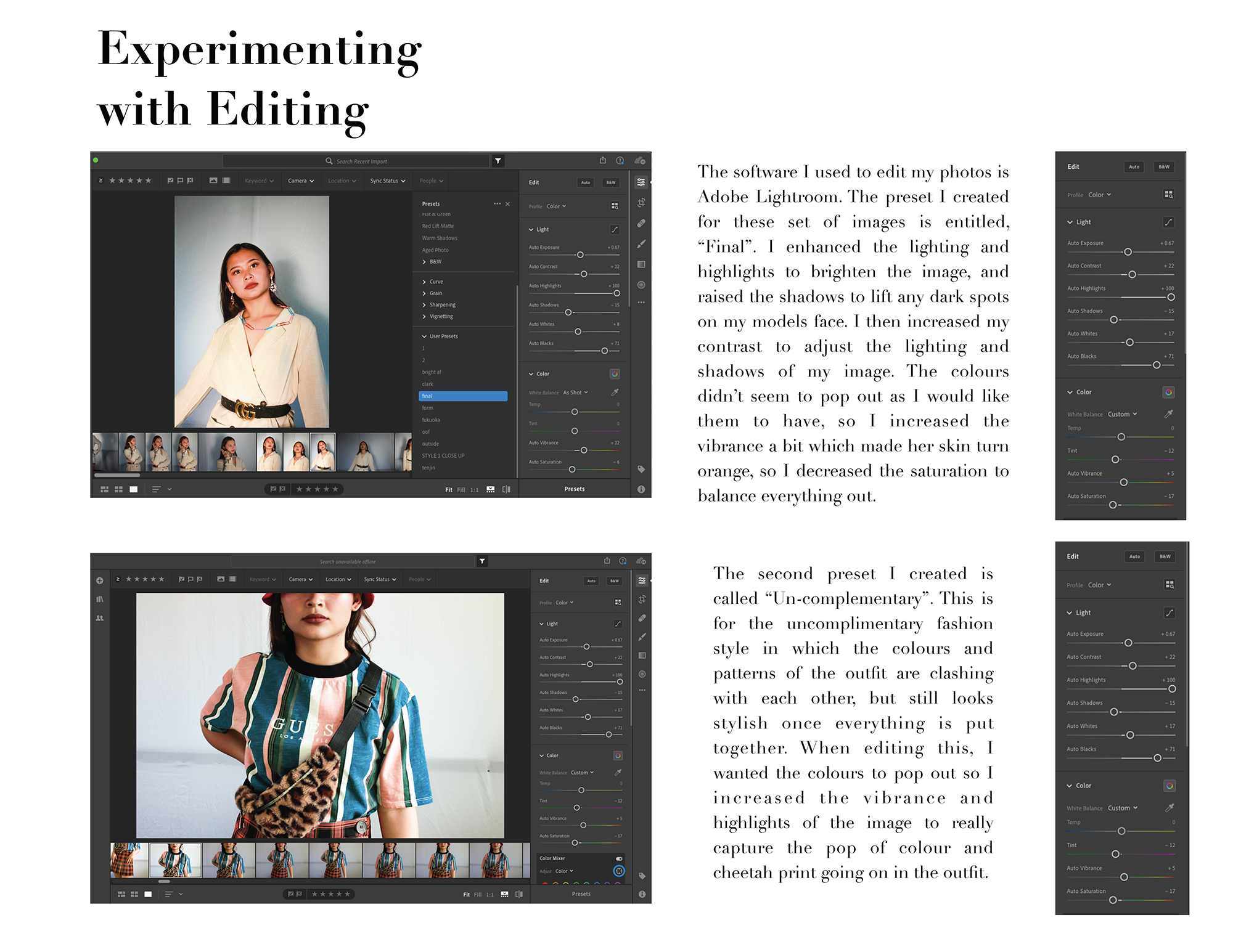Open Presets panel three-dots menu
This screenshot has height=952, width=1233.
point(497,204)
